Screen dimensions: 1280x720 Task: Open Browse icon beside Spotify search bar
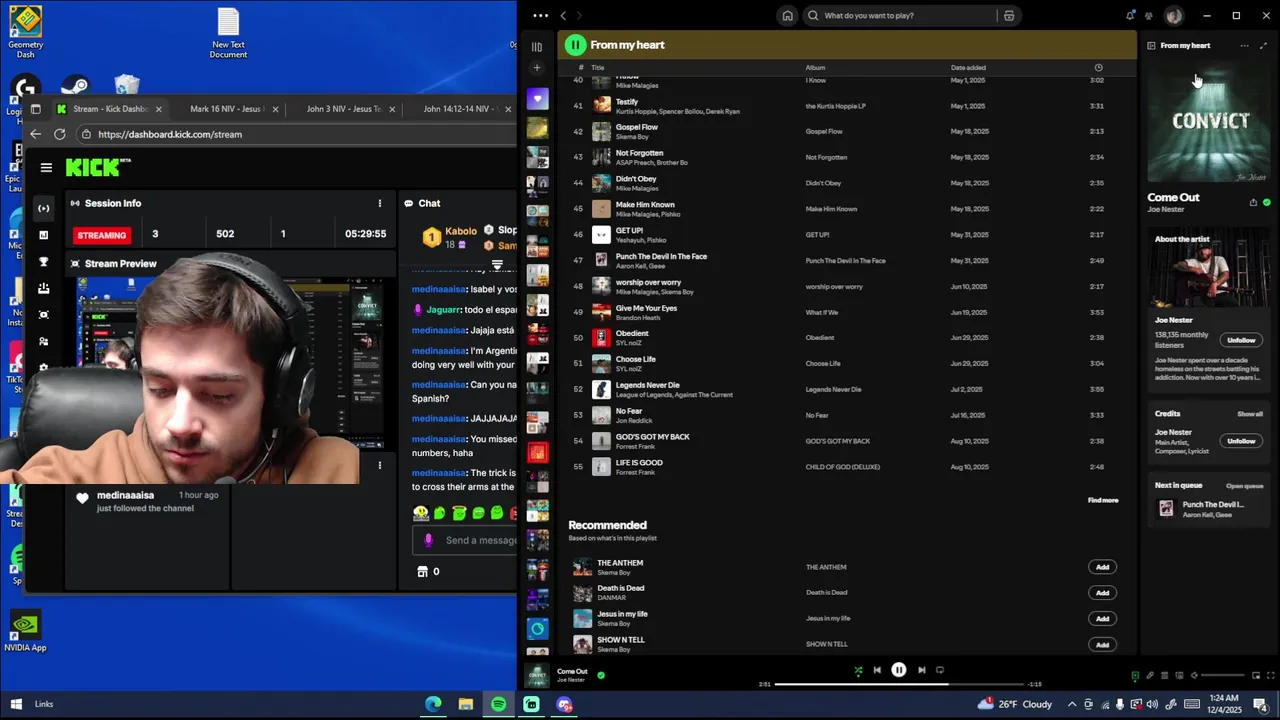1009,15
